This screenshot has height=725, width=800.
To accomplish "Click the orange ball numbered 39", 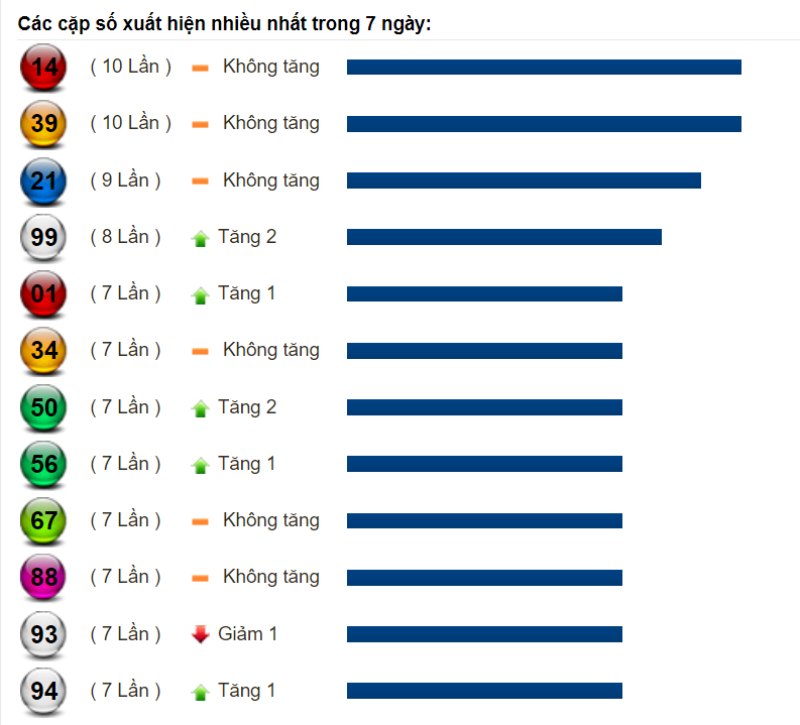I will coord(43,123).
